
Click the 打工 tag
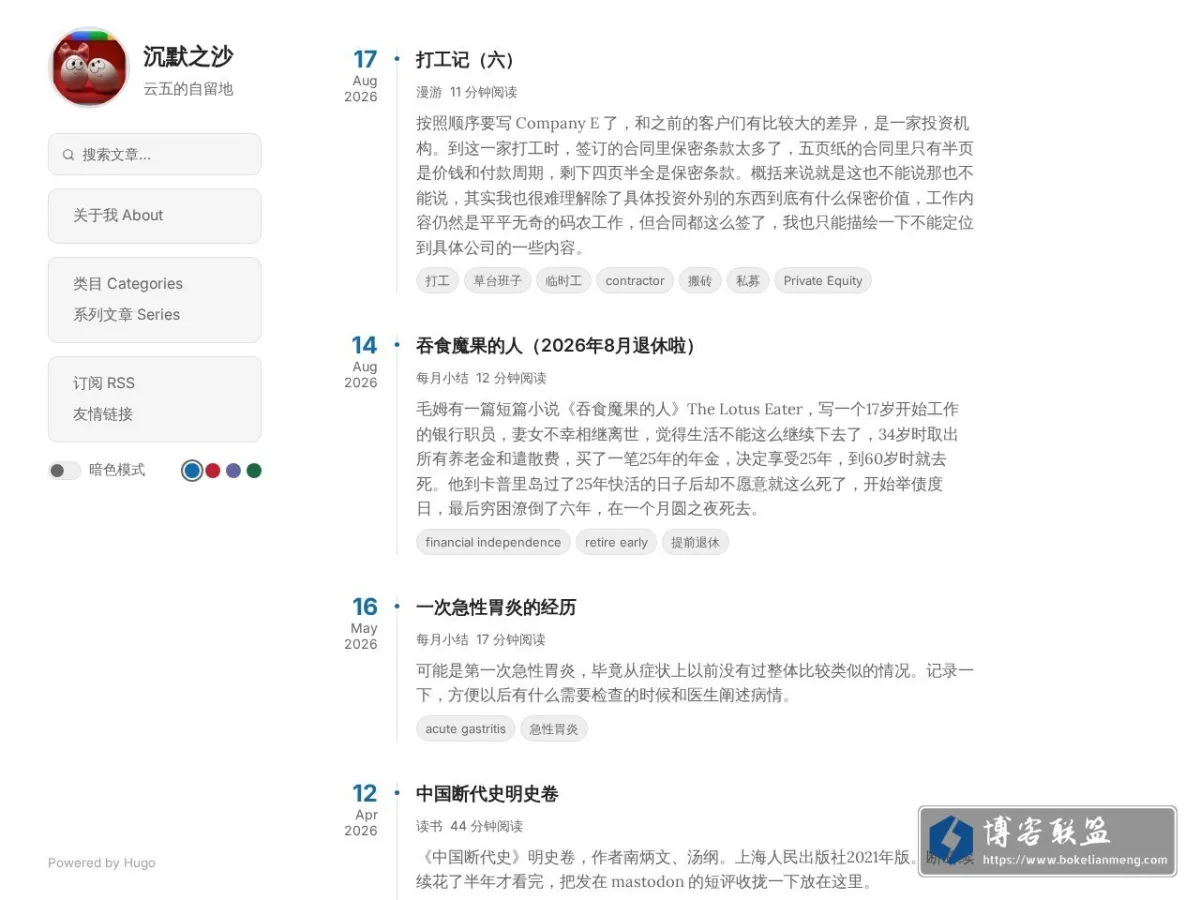click(x=437, y=281)
